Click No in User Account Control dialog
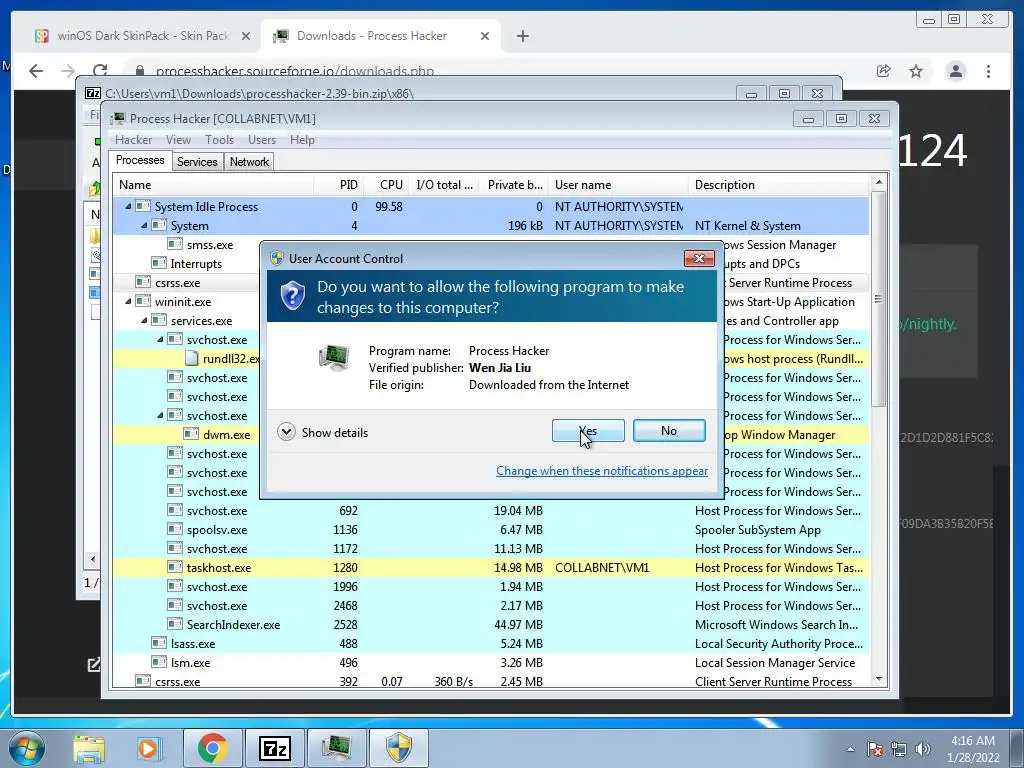The image size is (1024, 768). tap(669, 431)
